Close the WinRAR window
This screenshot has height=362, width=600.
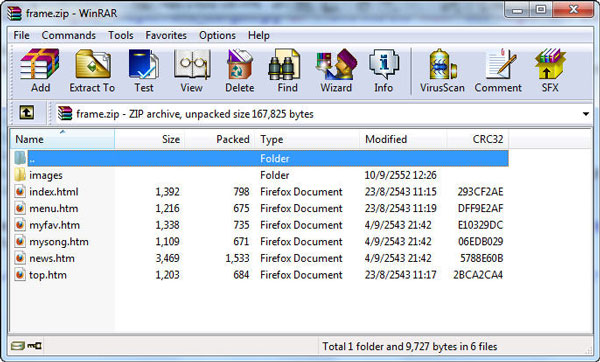(573, 10)
